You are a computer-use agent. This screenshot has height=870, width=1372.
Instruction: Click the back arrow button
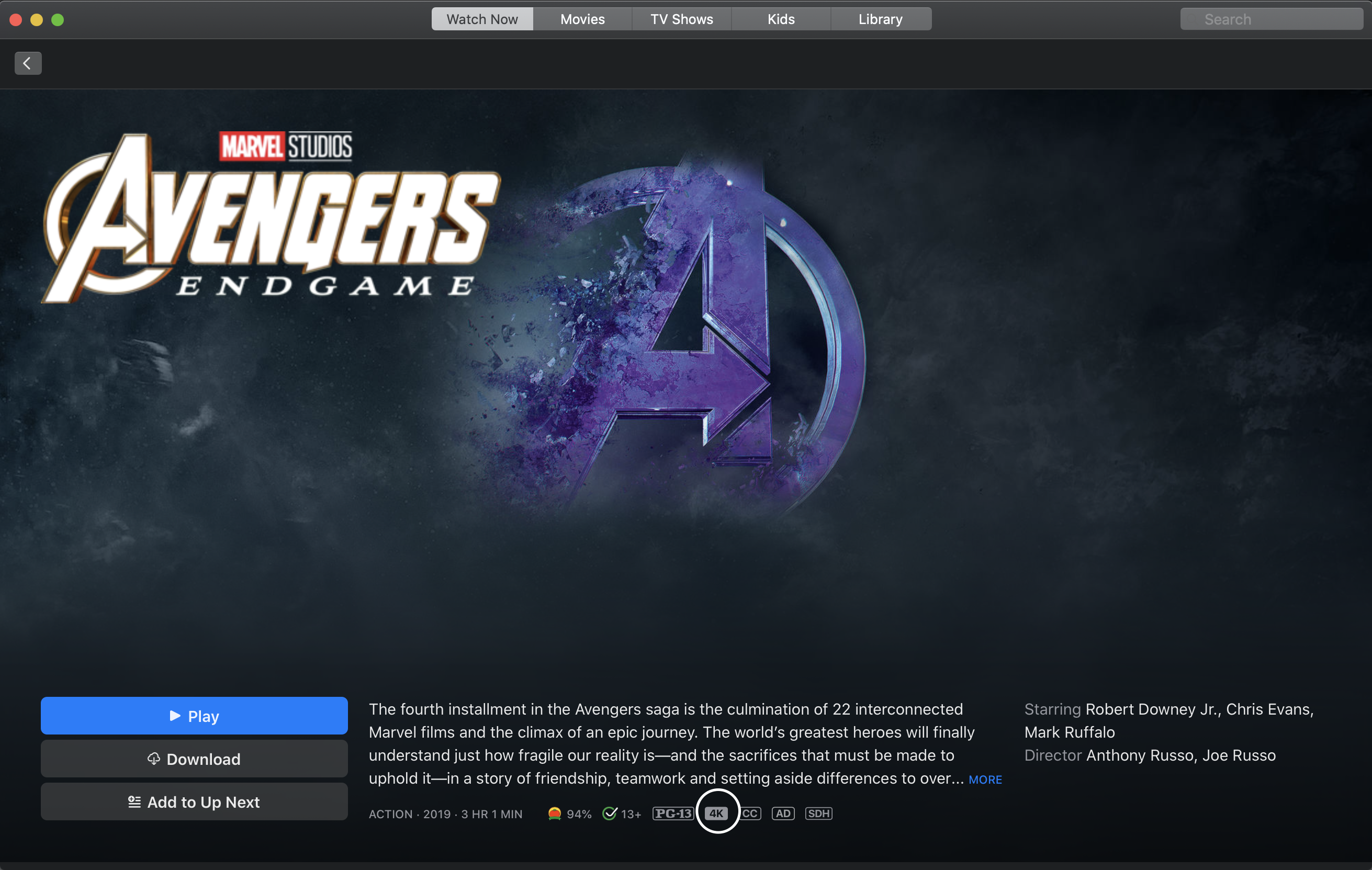point(27,63)
